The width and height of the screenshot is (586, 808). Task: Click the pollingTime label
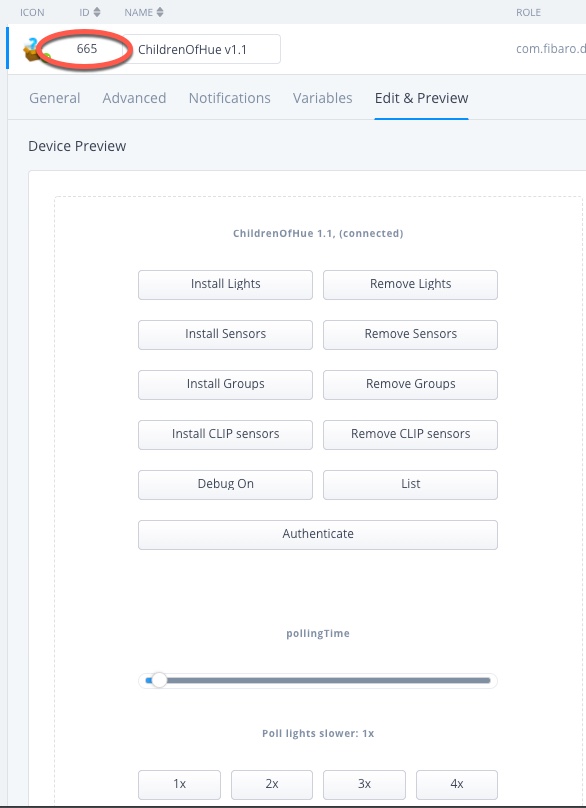click(318, 633)
